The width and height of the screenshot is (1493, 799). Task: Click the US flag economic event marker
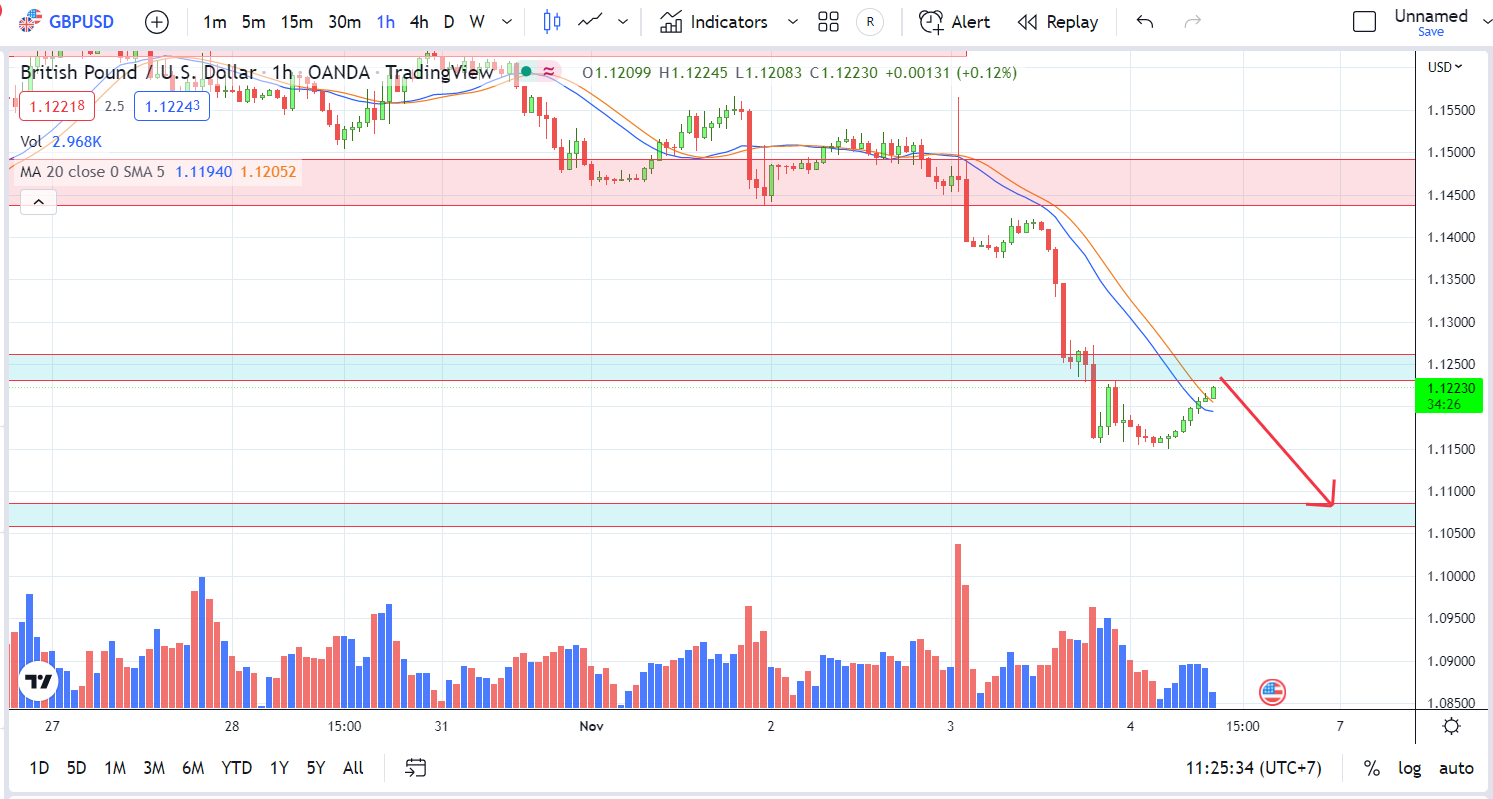(x=1272, y=691)
